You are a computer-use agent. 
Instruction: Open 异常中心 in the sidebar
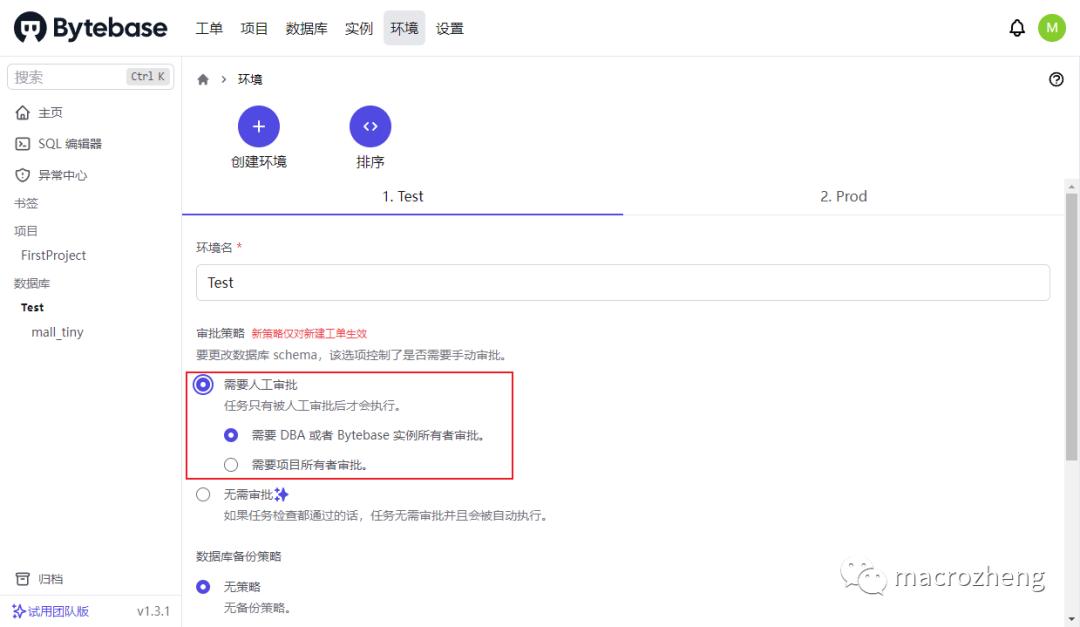pos(58,173)
